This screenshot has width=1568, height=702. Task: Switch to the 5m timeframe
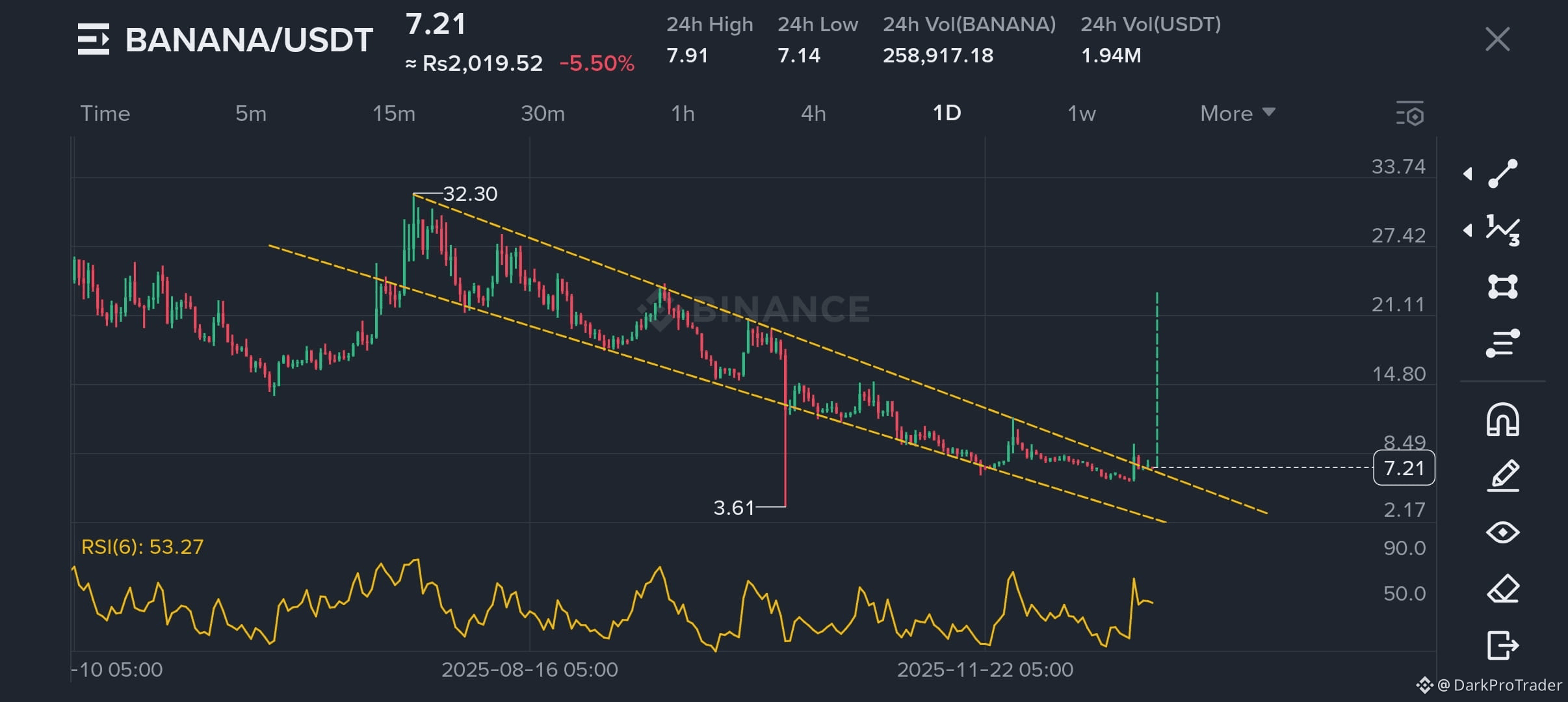[x=251, y=113]
